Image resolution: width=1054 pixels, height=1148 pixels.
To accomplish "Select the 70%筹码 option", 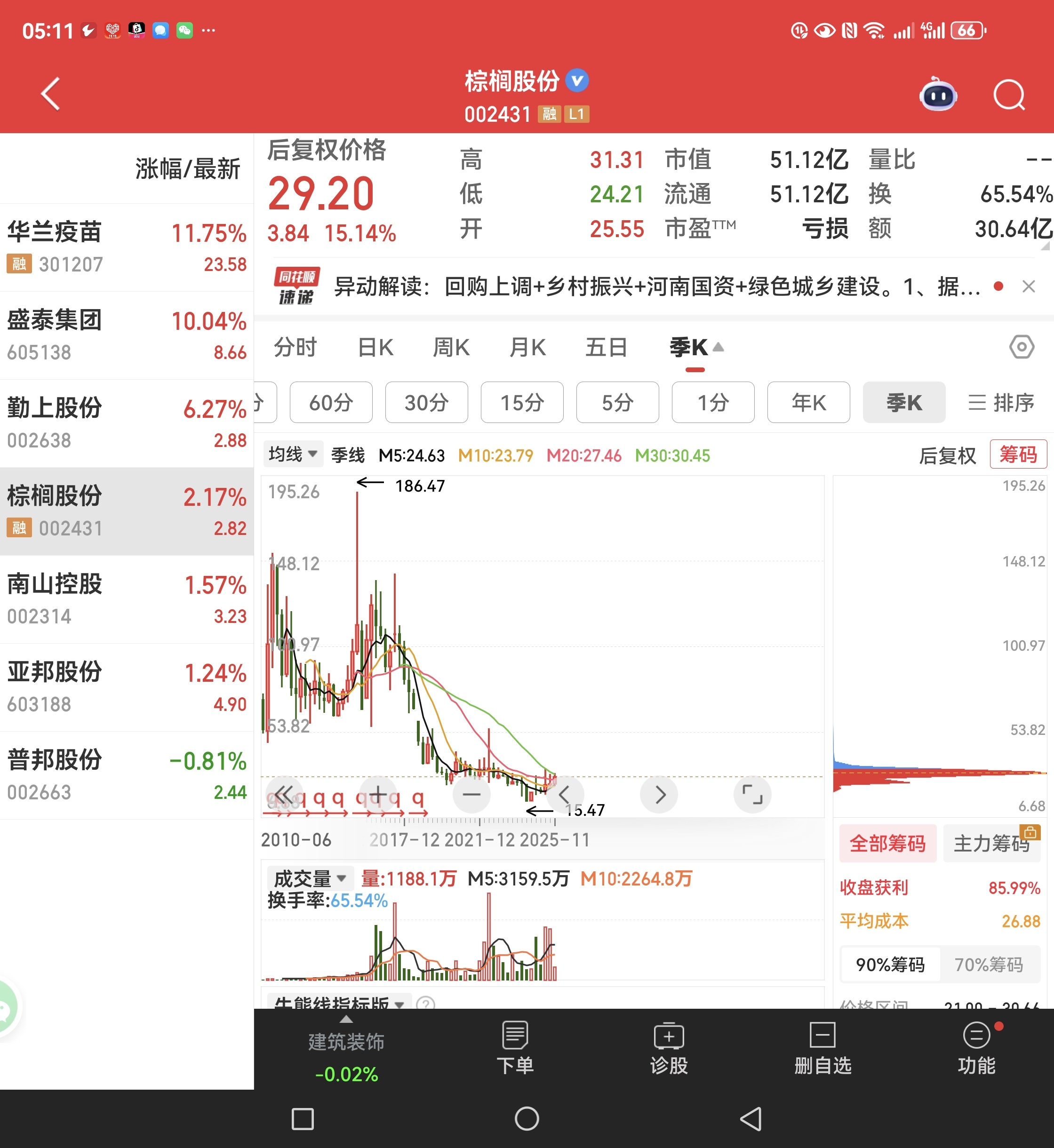I will (989, 965).
